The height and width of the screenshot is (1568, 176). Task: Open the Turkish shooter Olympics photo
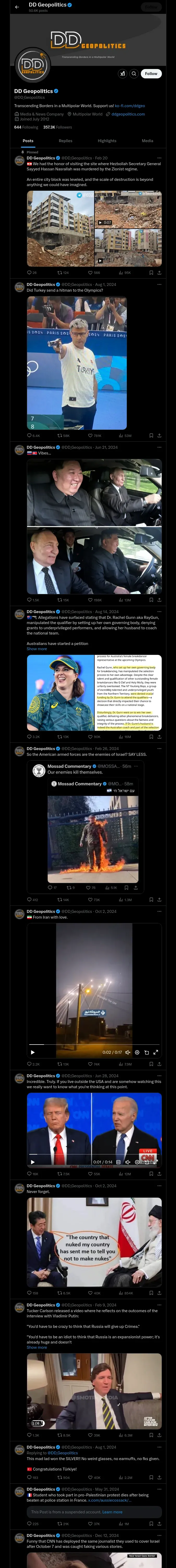click(x=76, y=363)
